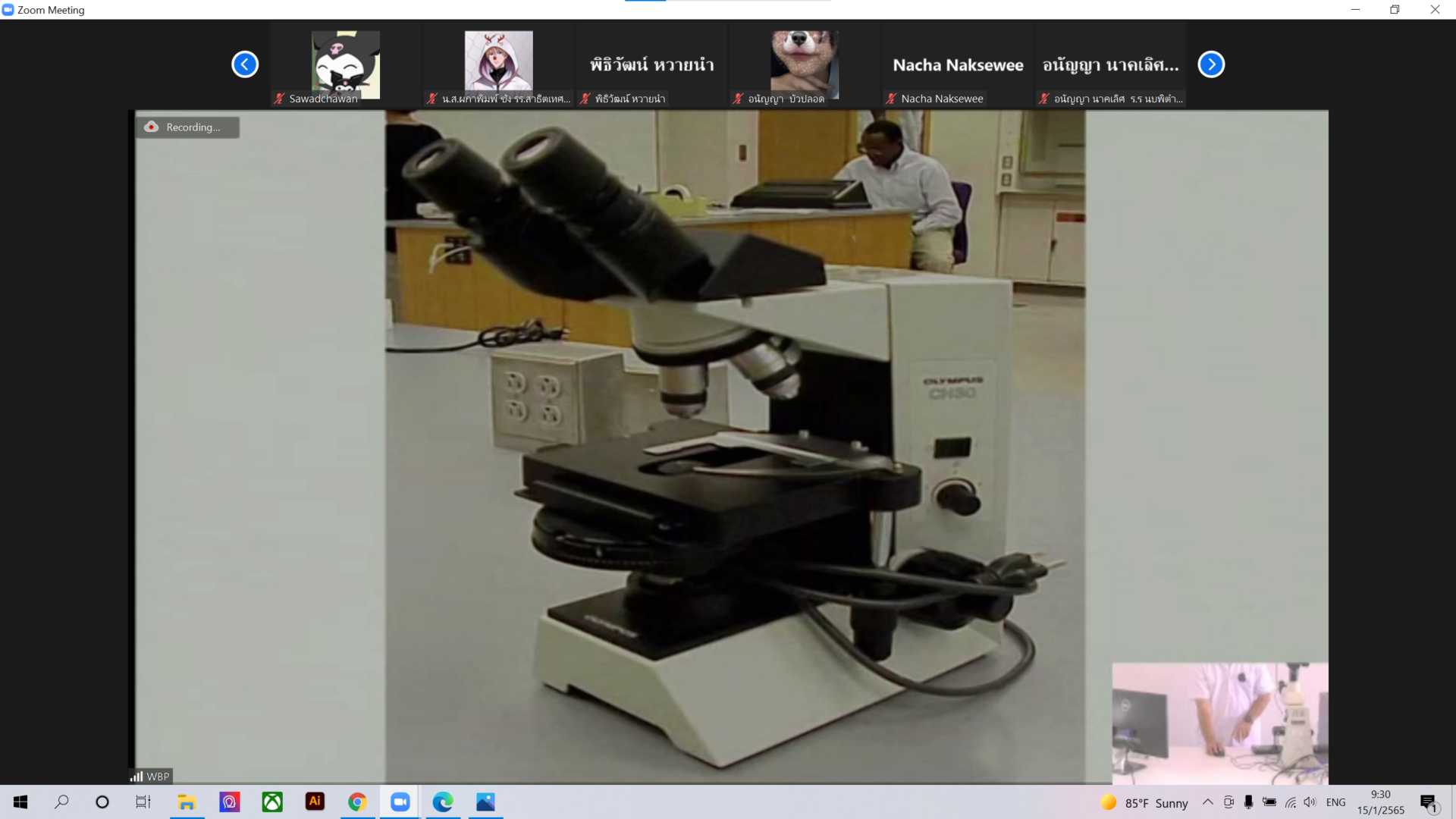Open Google Chrome from taskbar
This screenshot has height=819, width=1456.
point(357,802)
